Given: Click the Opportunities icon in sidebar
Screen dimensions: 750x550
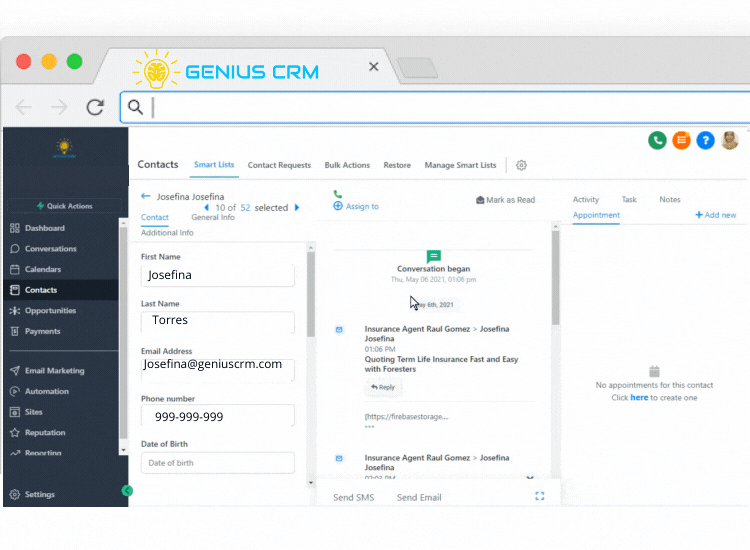Looking at the screenshot, I should point(15,310).
